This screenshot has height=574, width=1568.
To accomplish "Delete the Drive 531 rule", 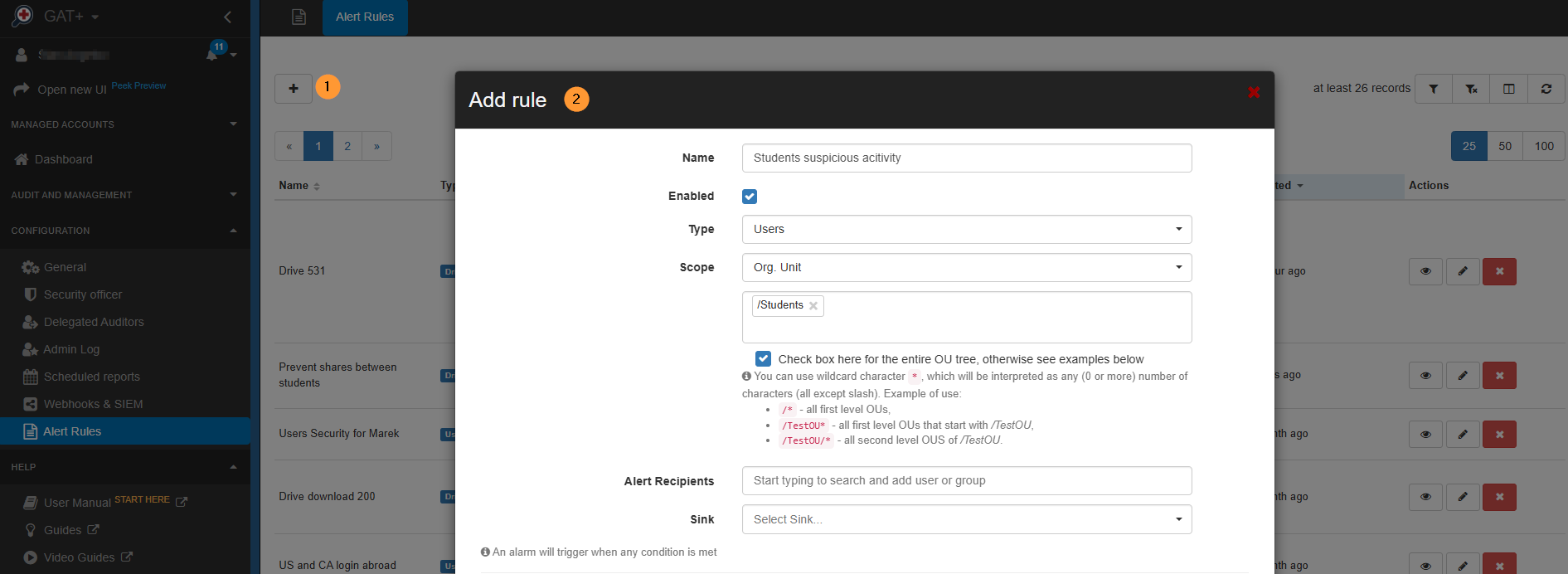I will [x=1499, y=271].
